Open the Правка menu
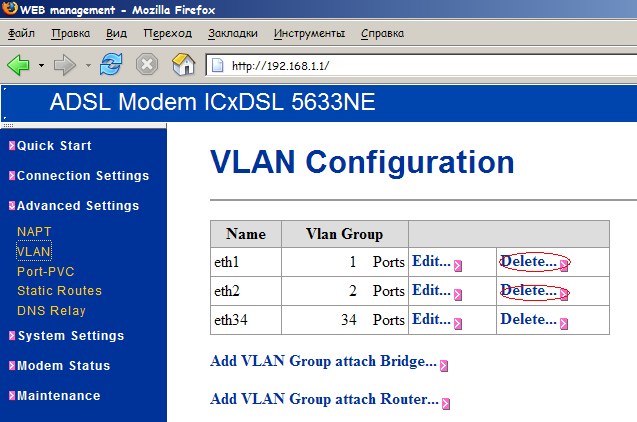This screenshot has height=422, width=637. click(70, 33)
